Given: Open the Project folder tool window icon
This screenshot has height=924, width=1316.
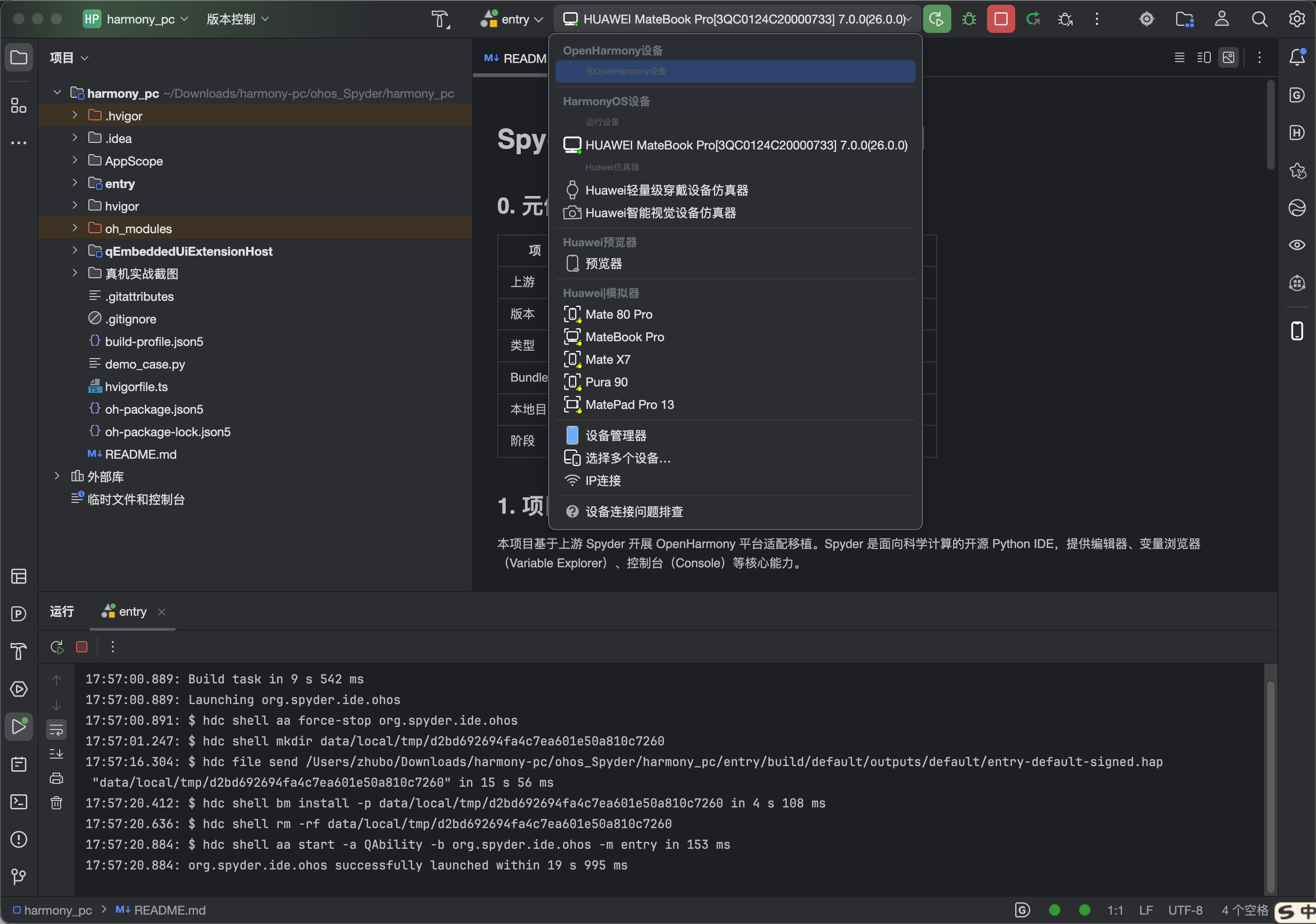Looking at the screenshot, I should pos(19,57).
